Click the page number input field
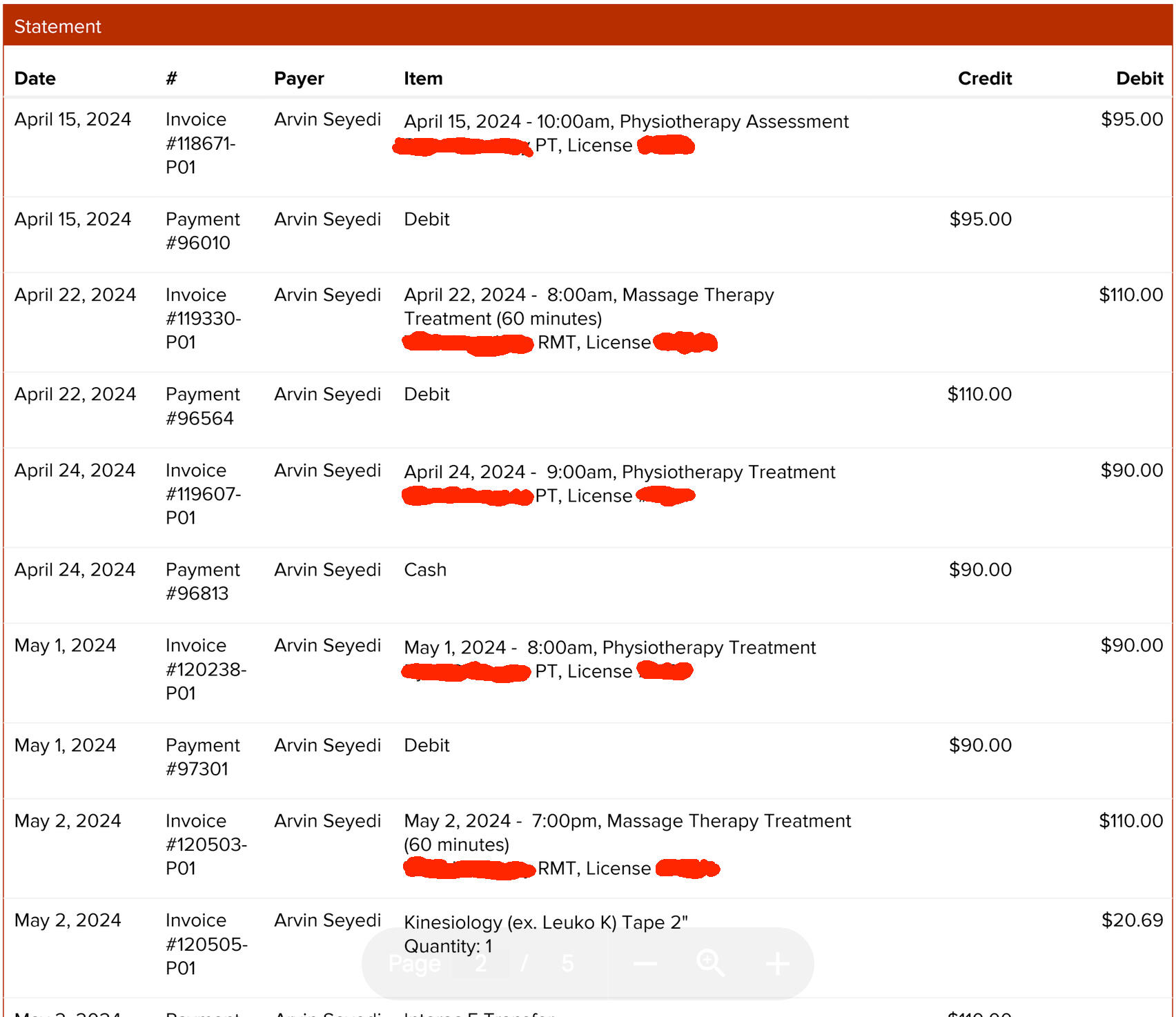This screenshot has width=1176, height=1017. click(481, 963)
